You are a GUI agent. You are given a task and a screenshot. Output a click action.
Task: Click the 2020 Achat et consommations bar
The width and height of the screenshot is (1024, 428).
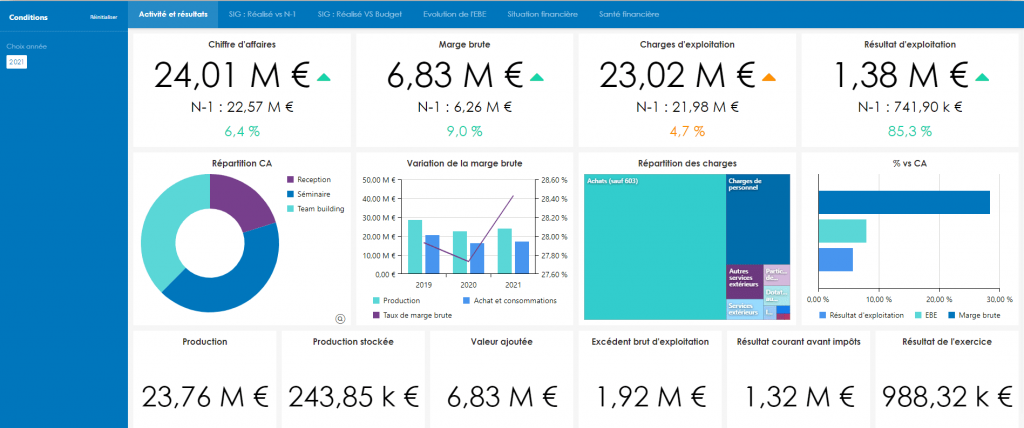coord(477,258)
